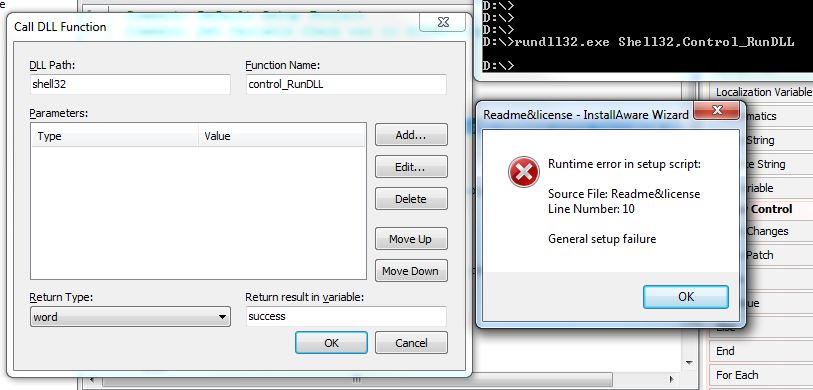Select the End command in list
Screen dimensions: 813x390
point(761,351)
